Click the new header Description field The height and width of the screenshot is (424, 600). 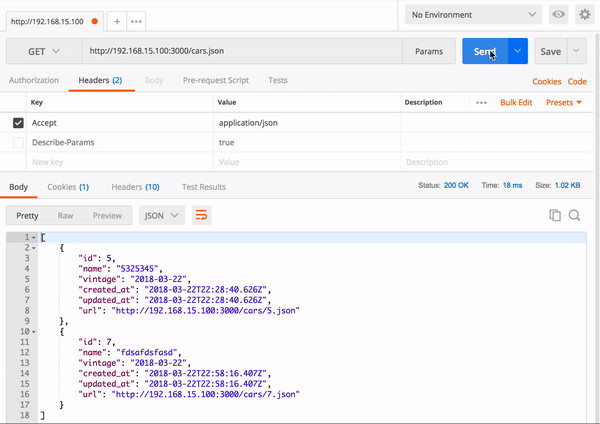(497, 162)
